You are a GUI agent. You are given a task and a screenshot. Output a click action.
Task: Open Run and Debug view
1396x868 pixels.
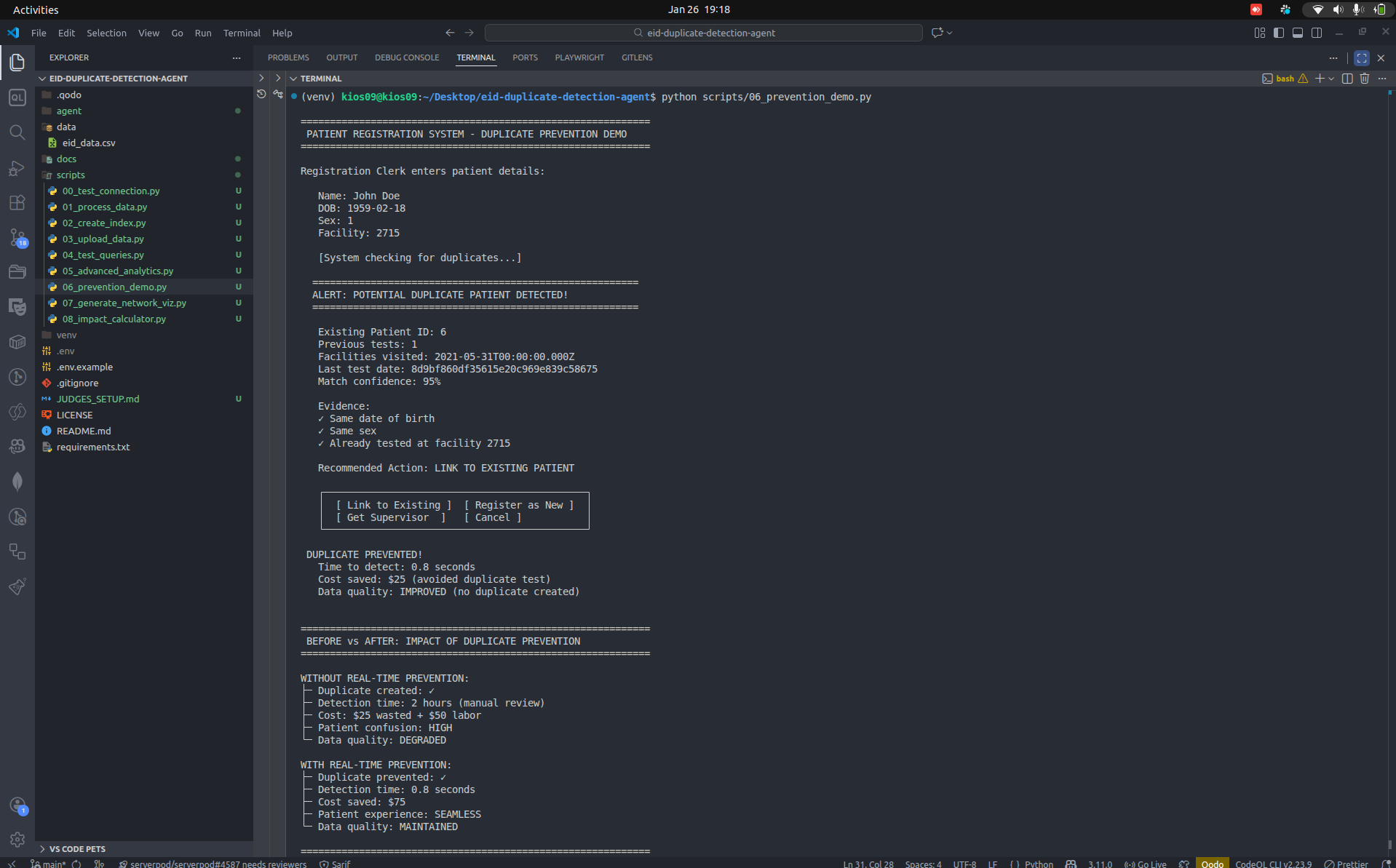17,167
